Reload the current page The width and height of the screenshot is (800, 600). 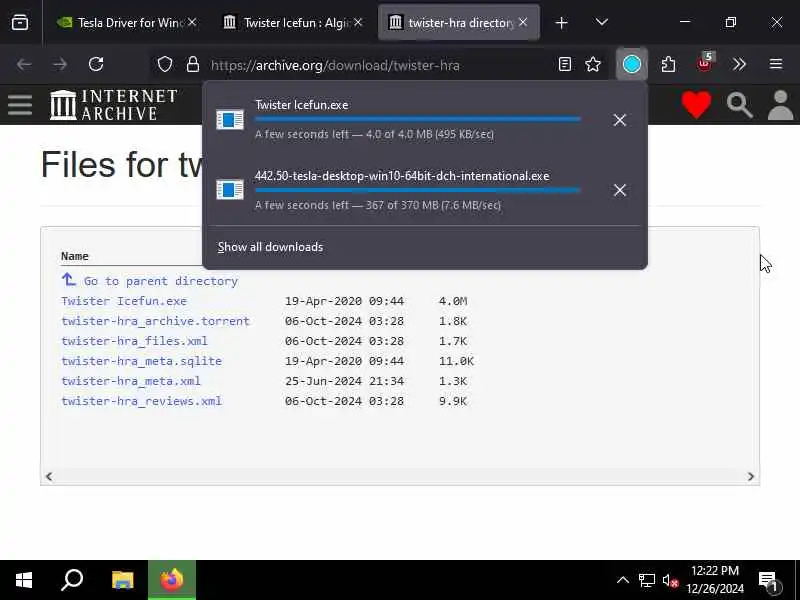point(96,64)
